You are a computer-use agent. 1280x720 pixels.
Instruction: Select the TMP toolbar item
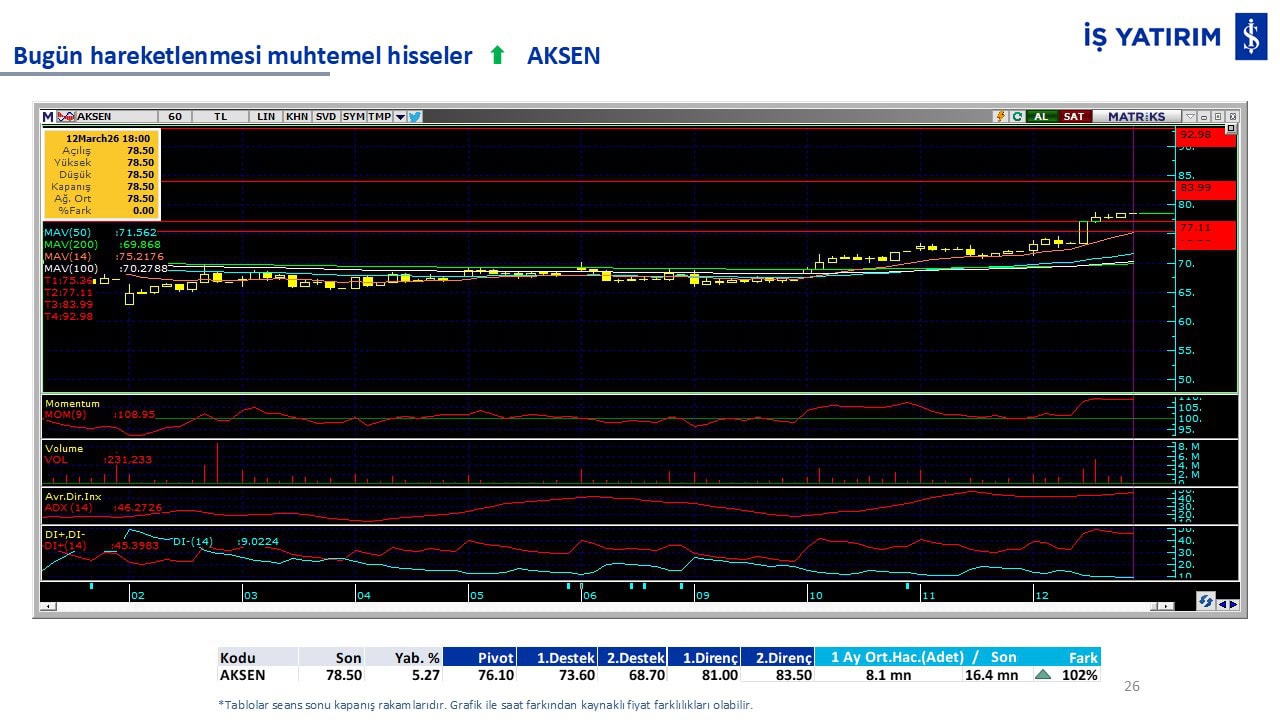click(x=379, y=116)
